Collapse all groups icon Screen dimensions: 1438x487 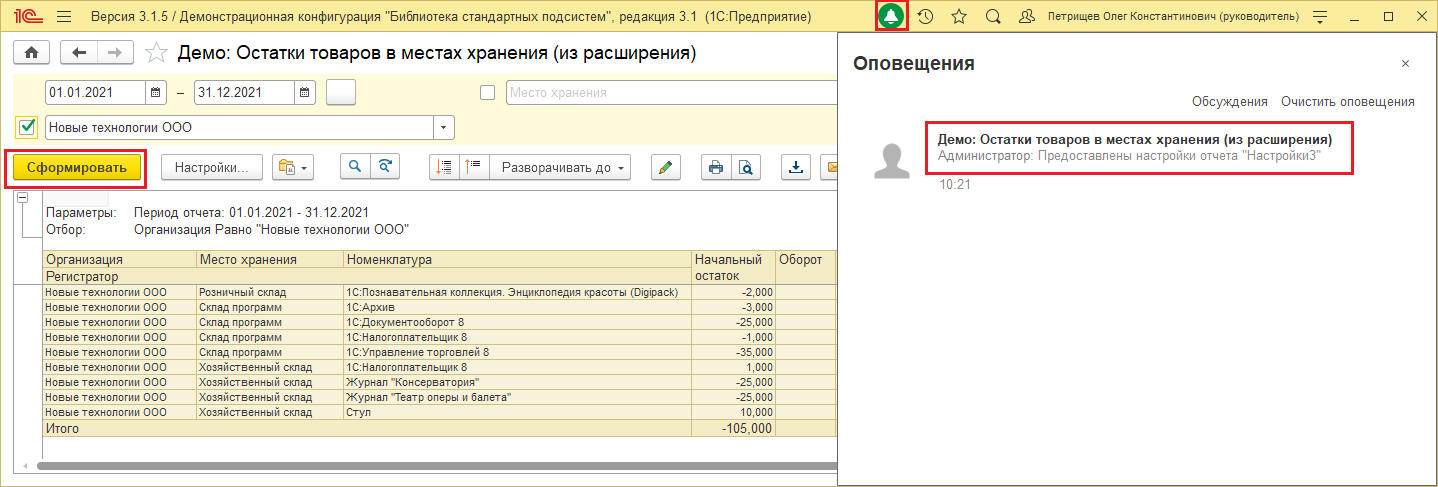(444, 168)
